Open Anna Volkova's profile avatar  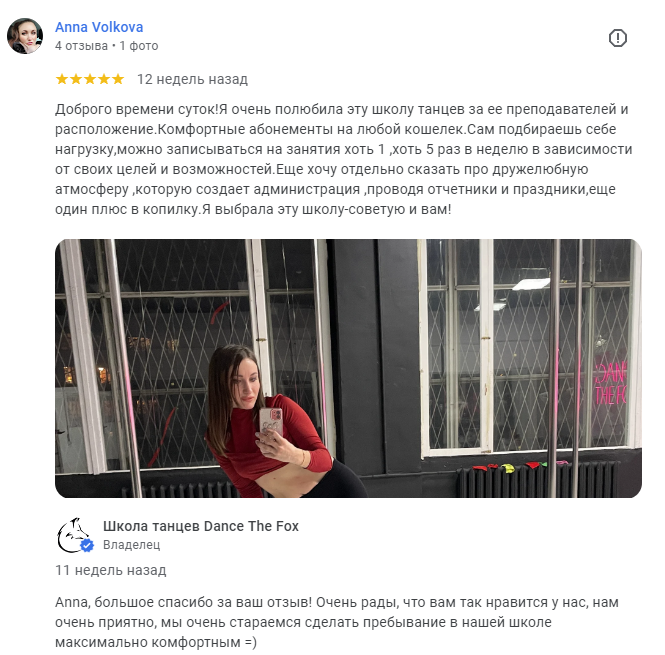point(25,36)
